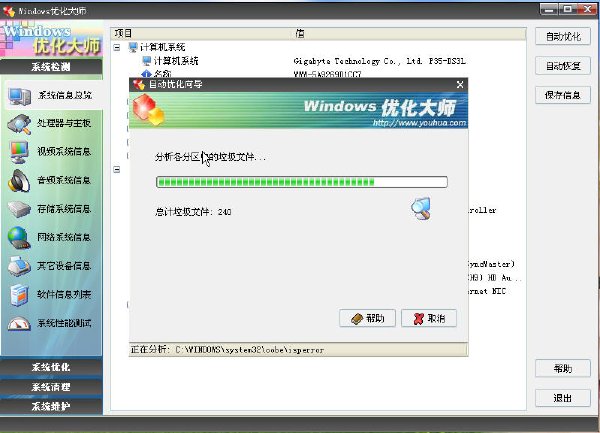Click the 计算机系统 root node computer icon
Viewport: 600px width, 433px height.
point(133,47)
